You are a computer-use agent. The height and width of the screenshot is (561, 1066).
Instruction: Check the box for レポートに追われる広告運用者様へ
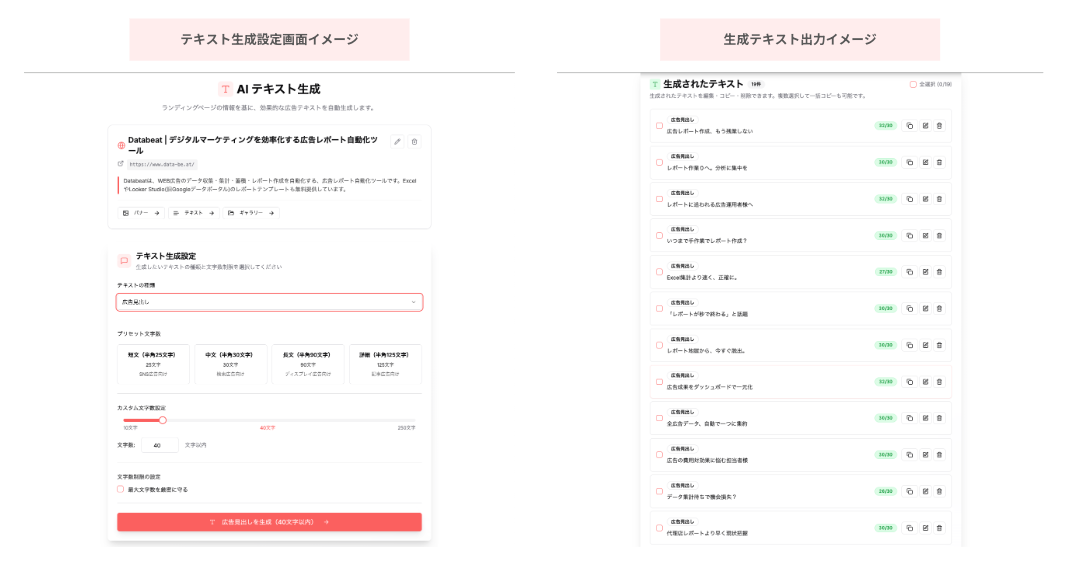pyautogui.click(x=659, y=199)
